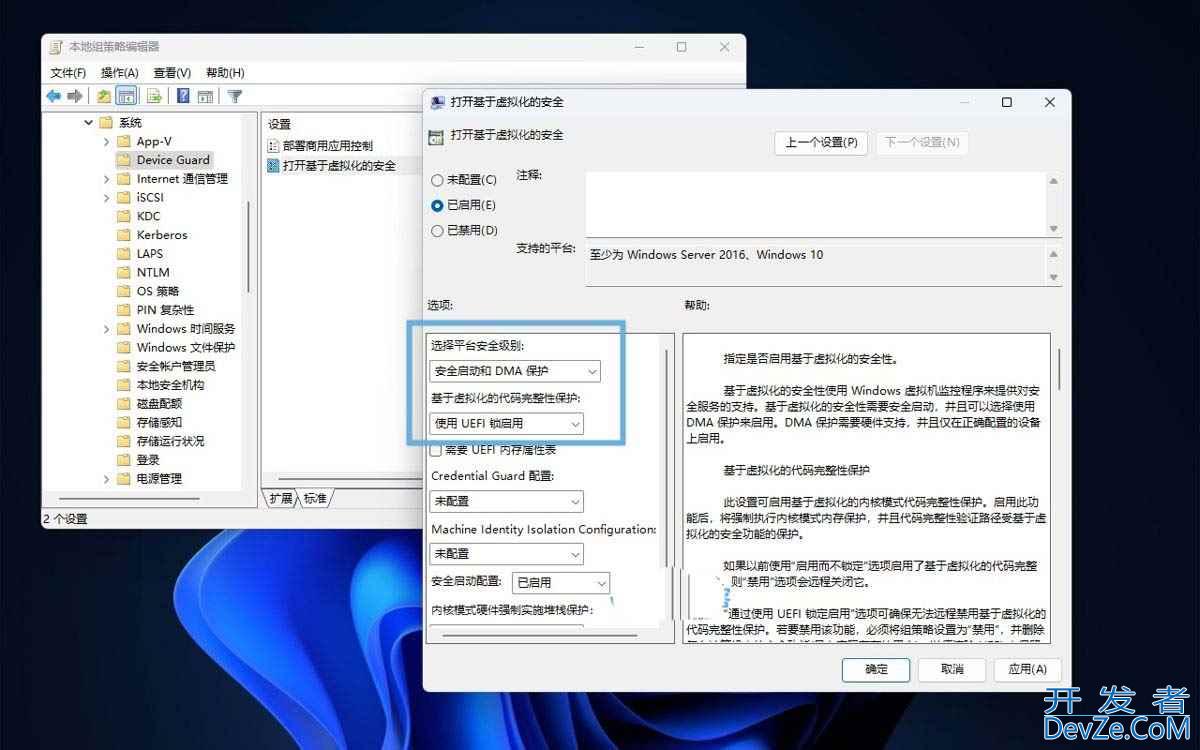
Task: Click the status bar text 2 个设置
Action: point(65,519)
